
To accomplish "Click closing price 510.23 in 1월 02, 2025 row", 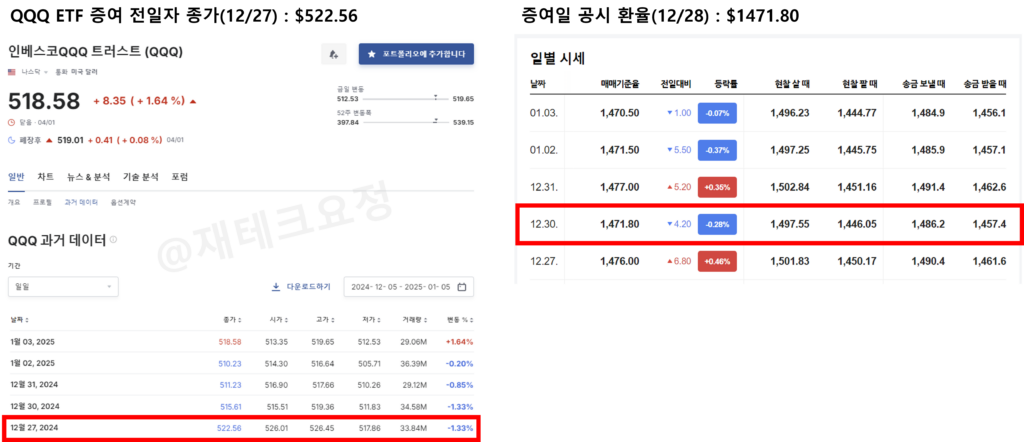I will pyautogui.click(x=231, y=363).
